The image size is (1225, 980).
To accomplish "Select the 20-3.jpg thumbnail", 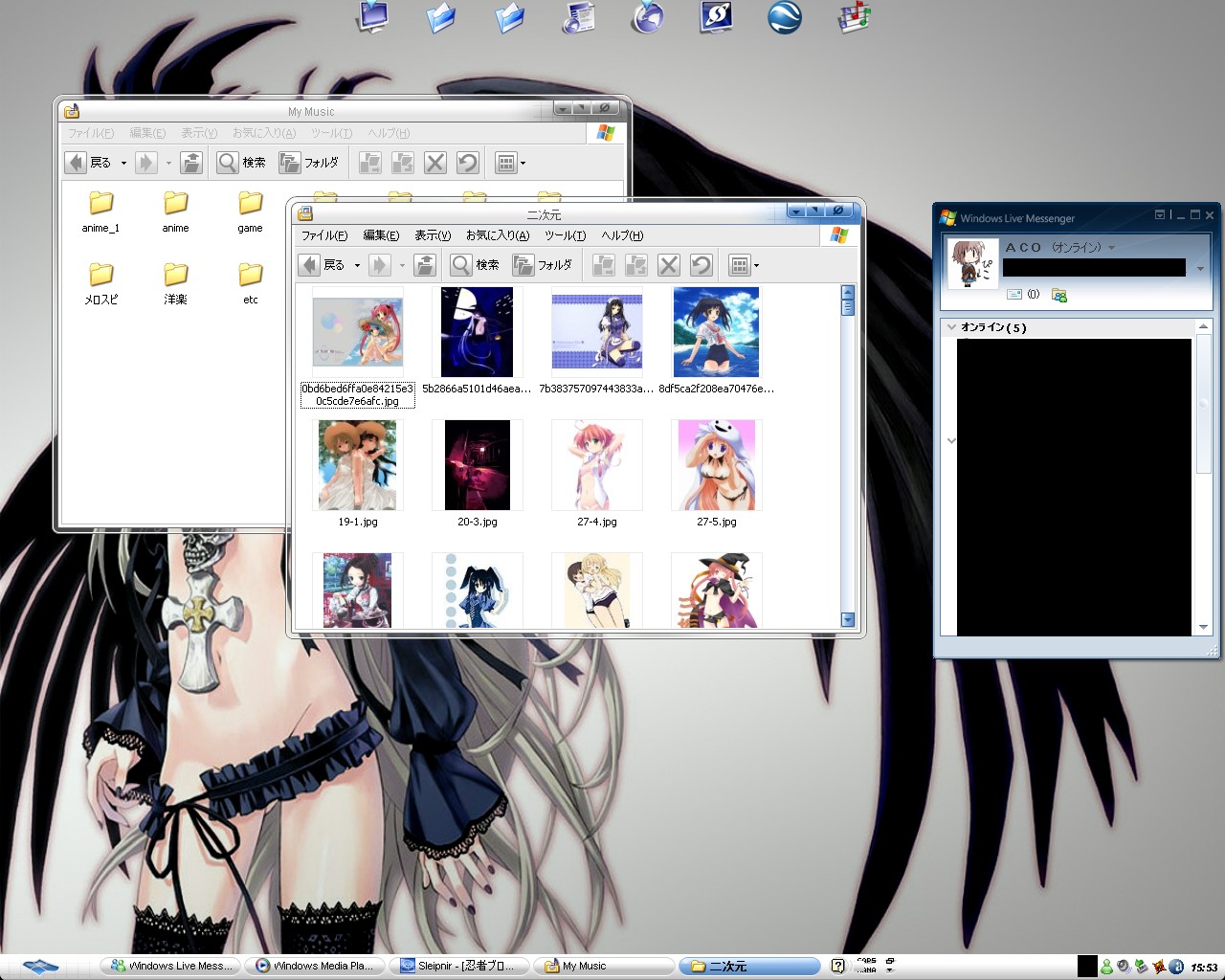I will [478, 465].
